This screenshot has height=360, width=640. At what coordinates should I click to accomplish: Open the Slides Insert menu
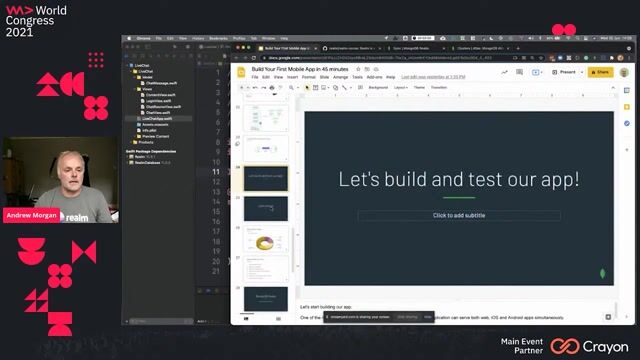292,77
